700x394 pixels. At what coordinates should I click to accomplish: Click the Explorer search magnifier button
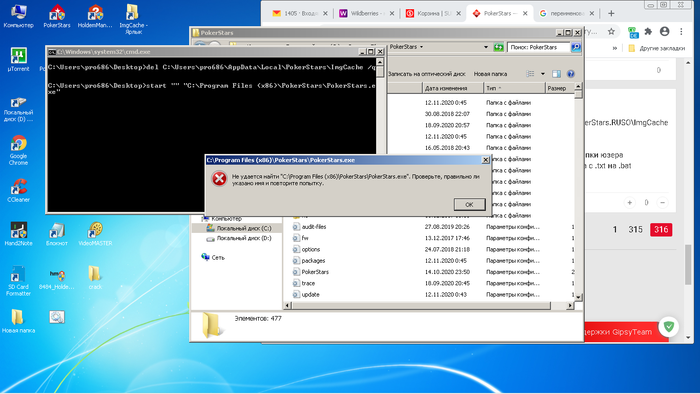click(x=576, y=47)
